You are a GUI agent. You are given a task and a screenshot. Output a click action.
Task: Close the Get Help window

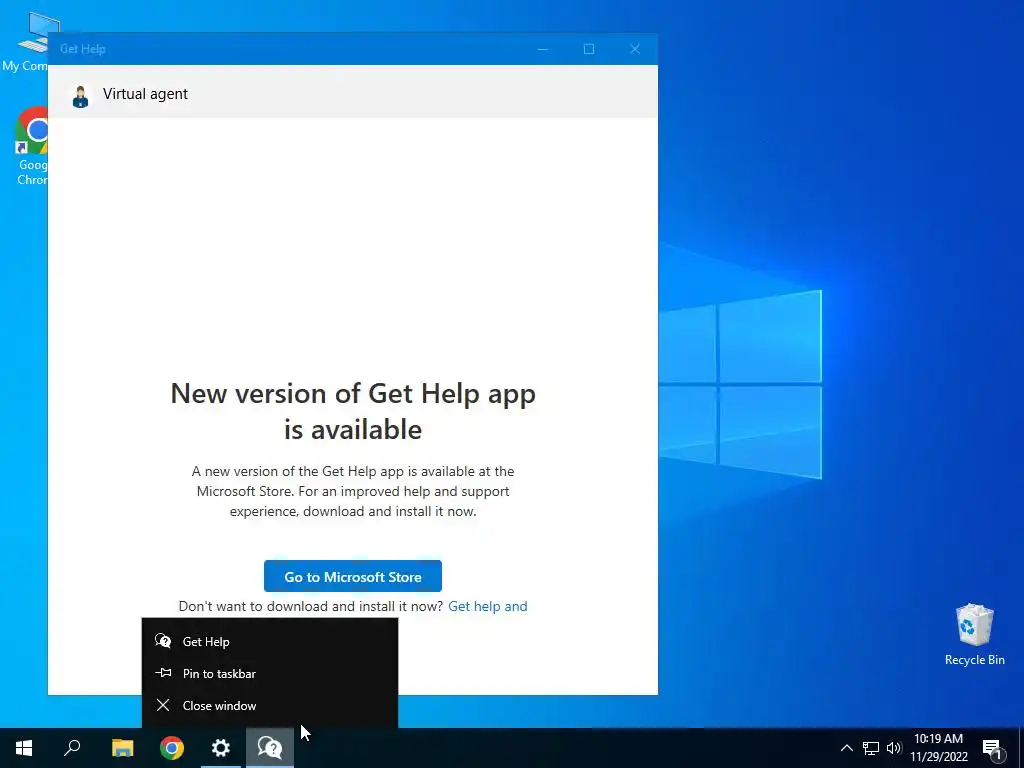pos(635,49)
